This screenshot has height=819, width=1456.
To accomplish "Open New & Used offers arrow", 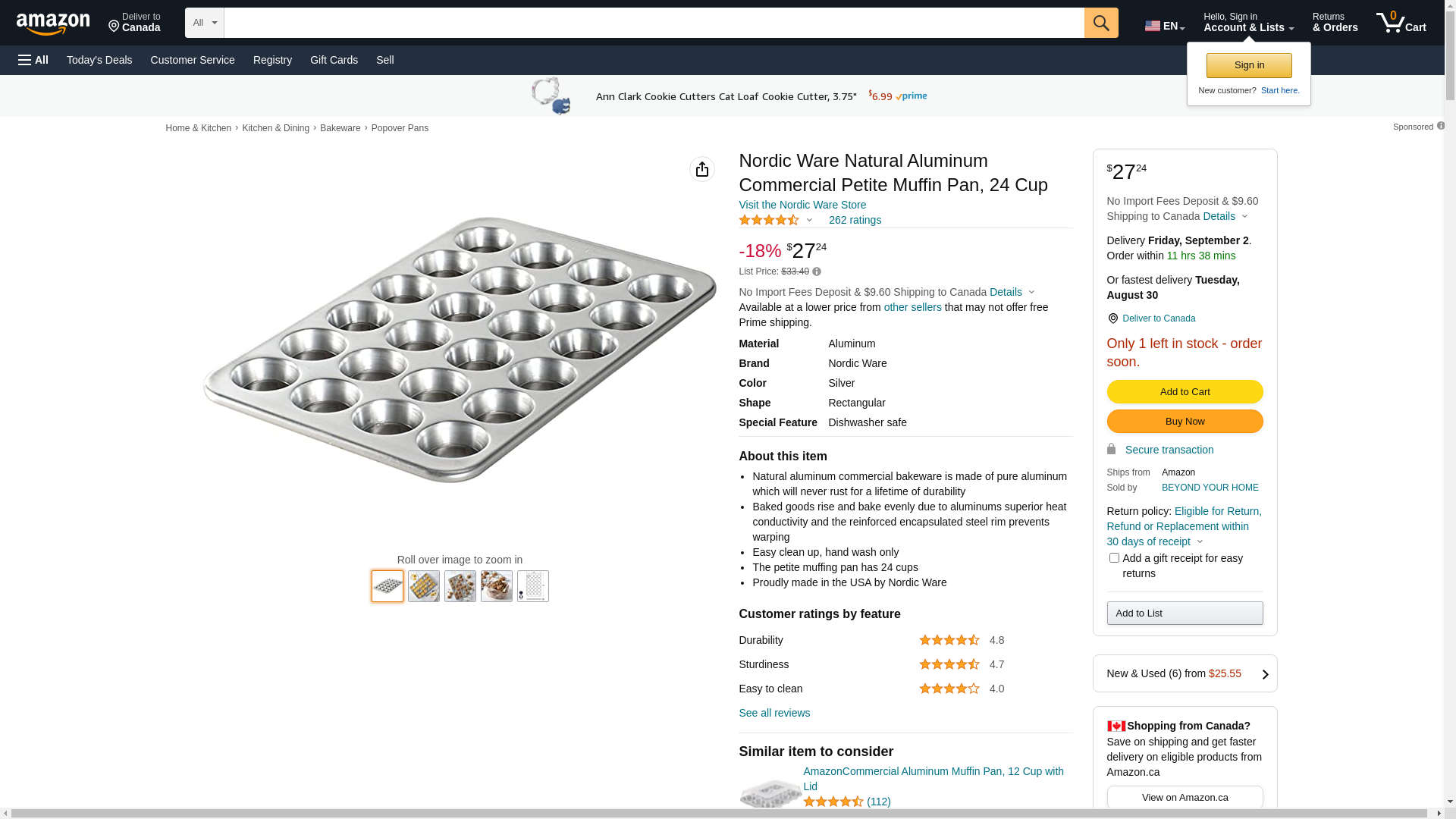I will (x=1265, y=674).
